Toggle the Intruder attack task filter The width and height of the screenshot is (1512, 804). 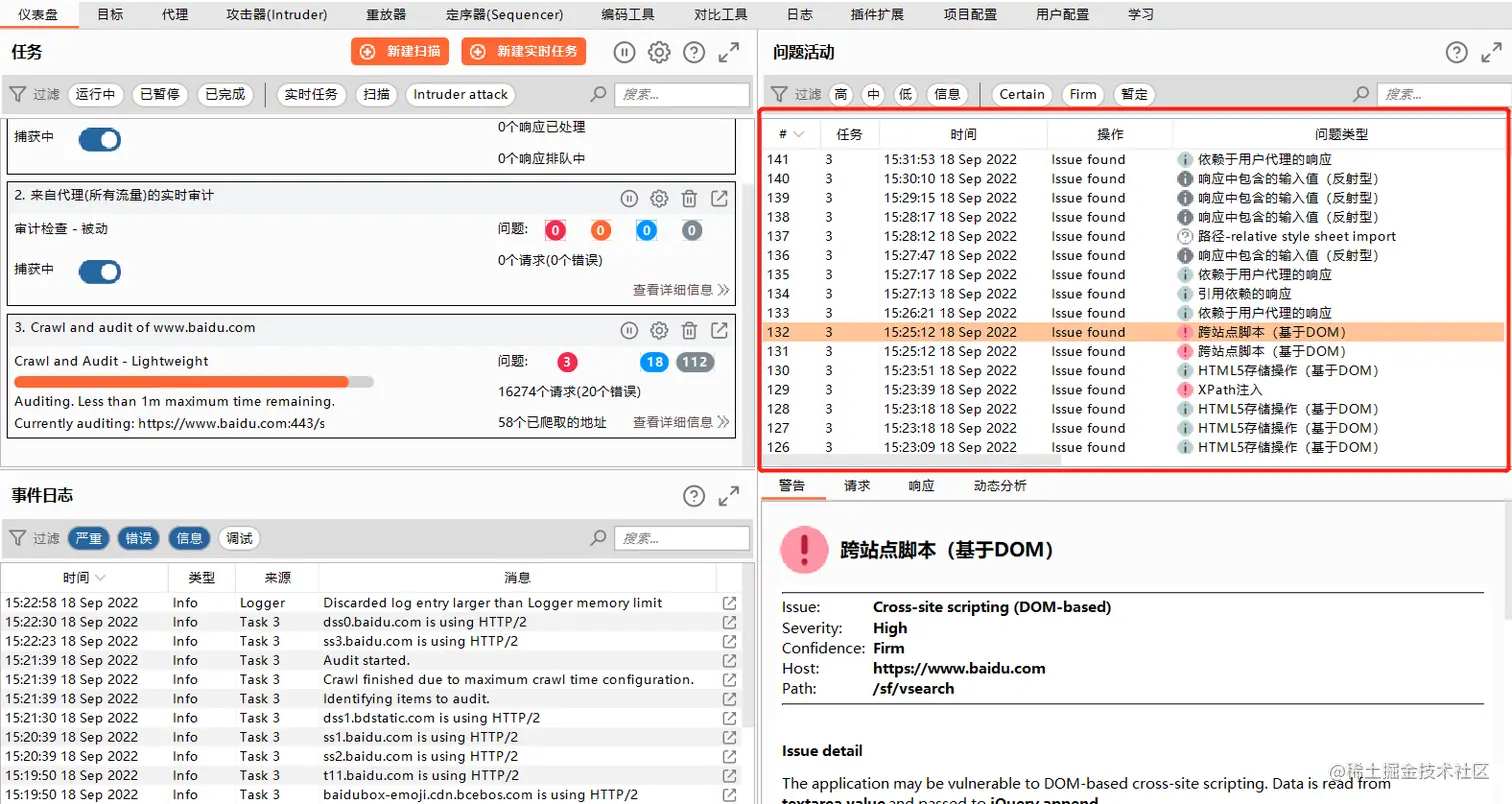coord(461,95)
